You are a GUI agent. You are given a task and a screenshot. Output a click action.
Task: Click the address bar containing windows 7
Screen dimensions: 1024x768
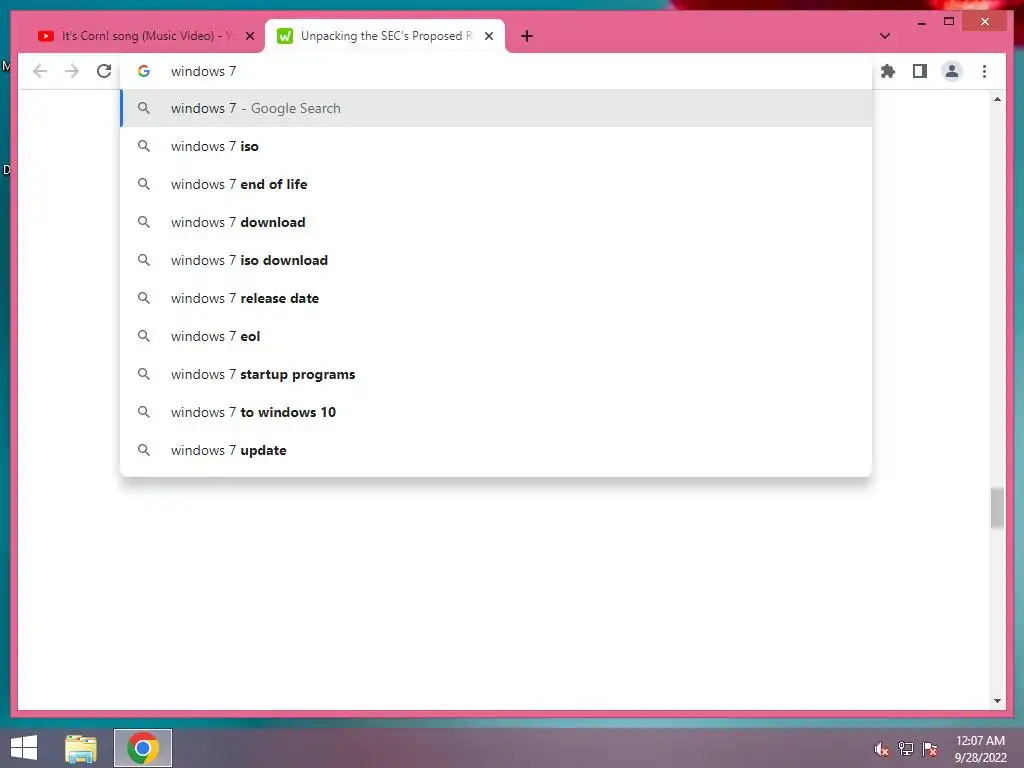tap(496, 71)
